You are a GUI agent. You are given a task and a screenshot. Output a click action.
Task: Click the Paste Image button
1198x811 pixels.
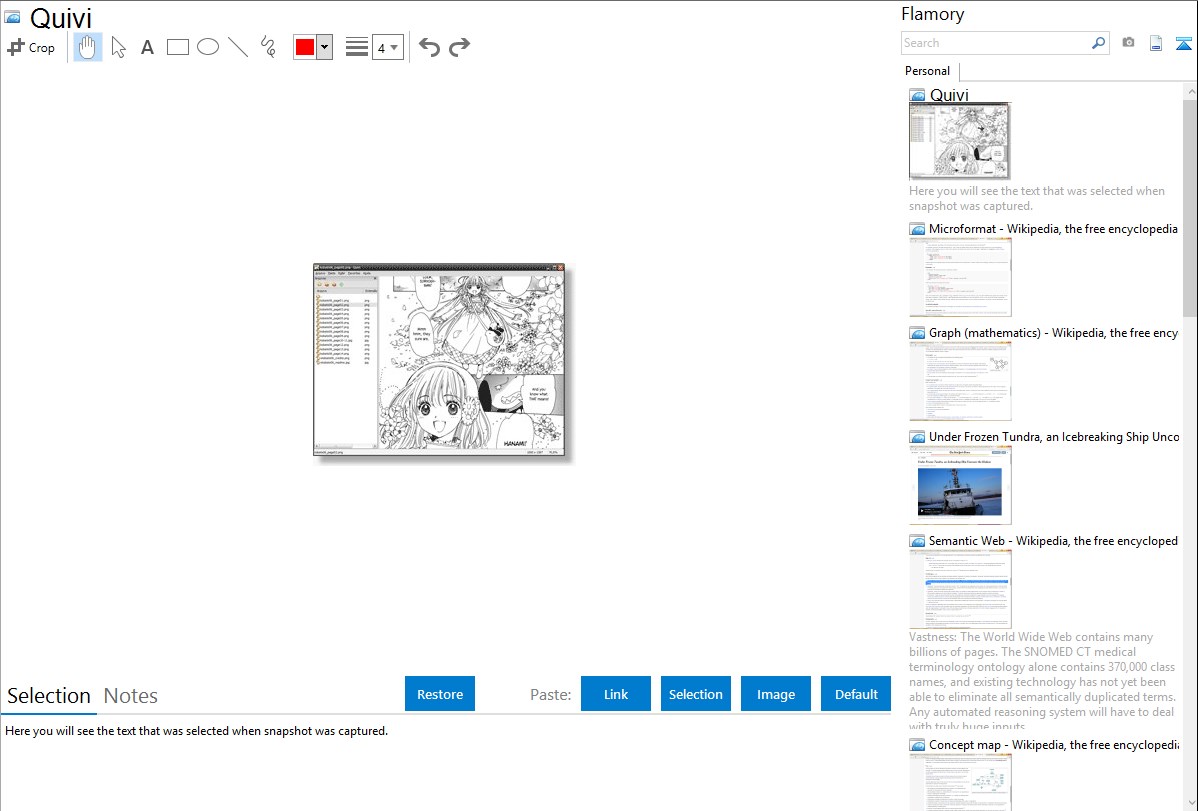click(x=776, y=694)
